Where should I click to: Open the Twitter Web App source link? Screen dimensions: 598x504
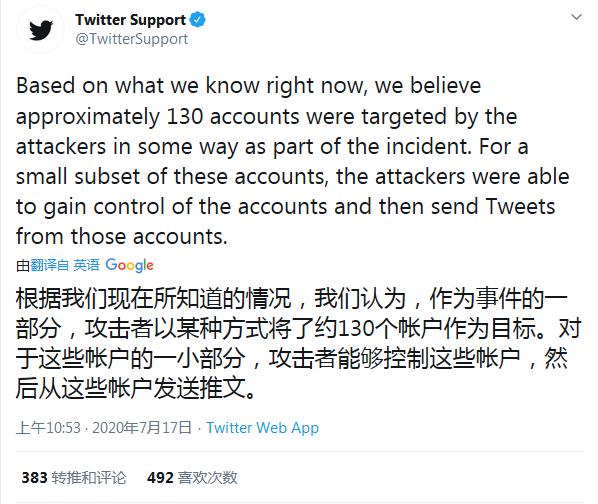(x=263, y=428)
